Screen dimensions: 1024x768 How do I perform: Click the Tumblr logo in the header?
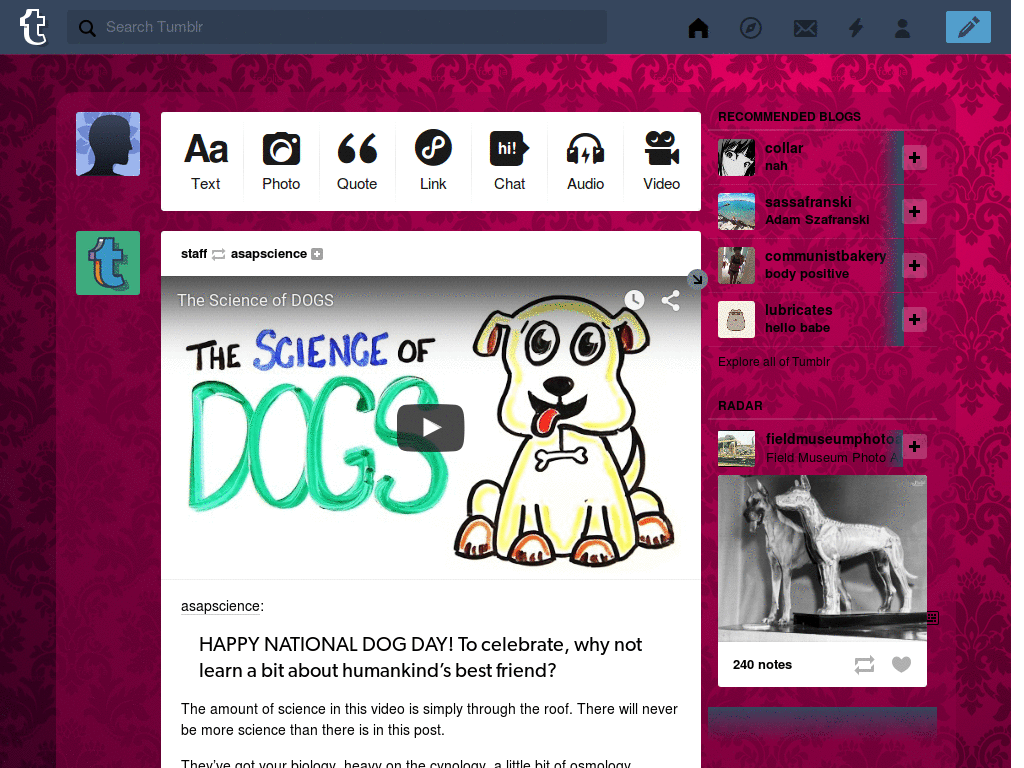click(33, 27)
